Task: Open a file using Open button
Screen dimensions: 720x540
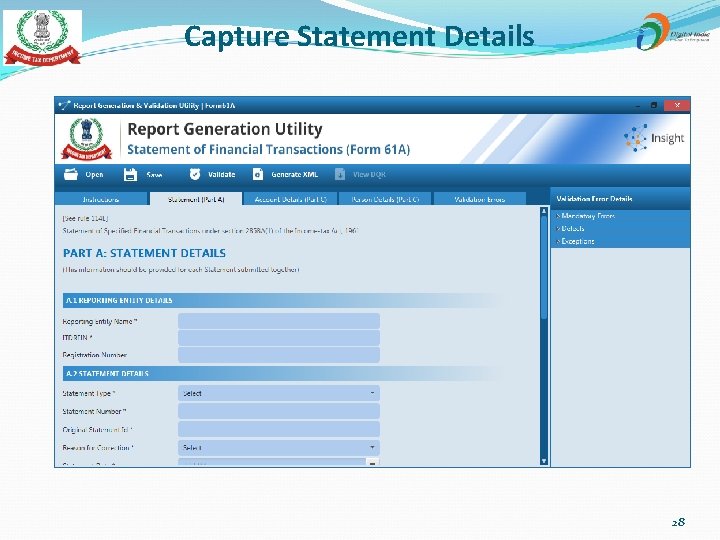Action: [94, 174]
